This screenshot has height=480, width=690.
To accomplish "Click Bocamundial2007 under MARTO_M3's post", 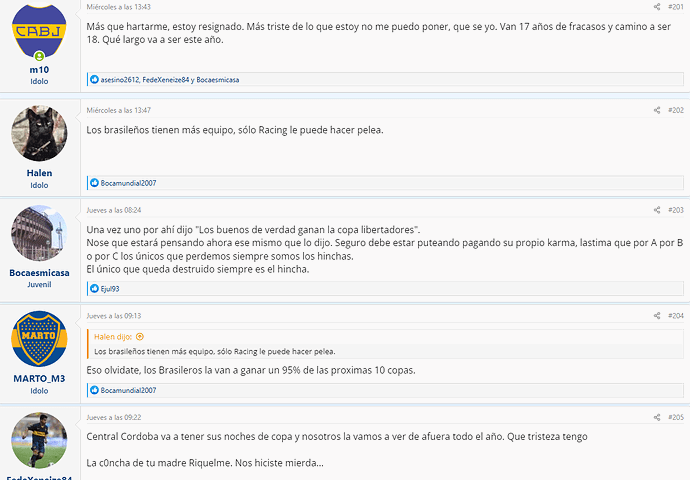I will [128, 390].
